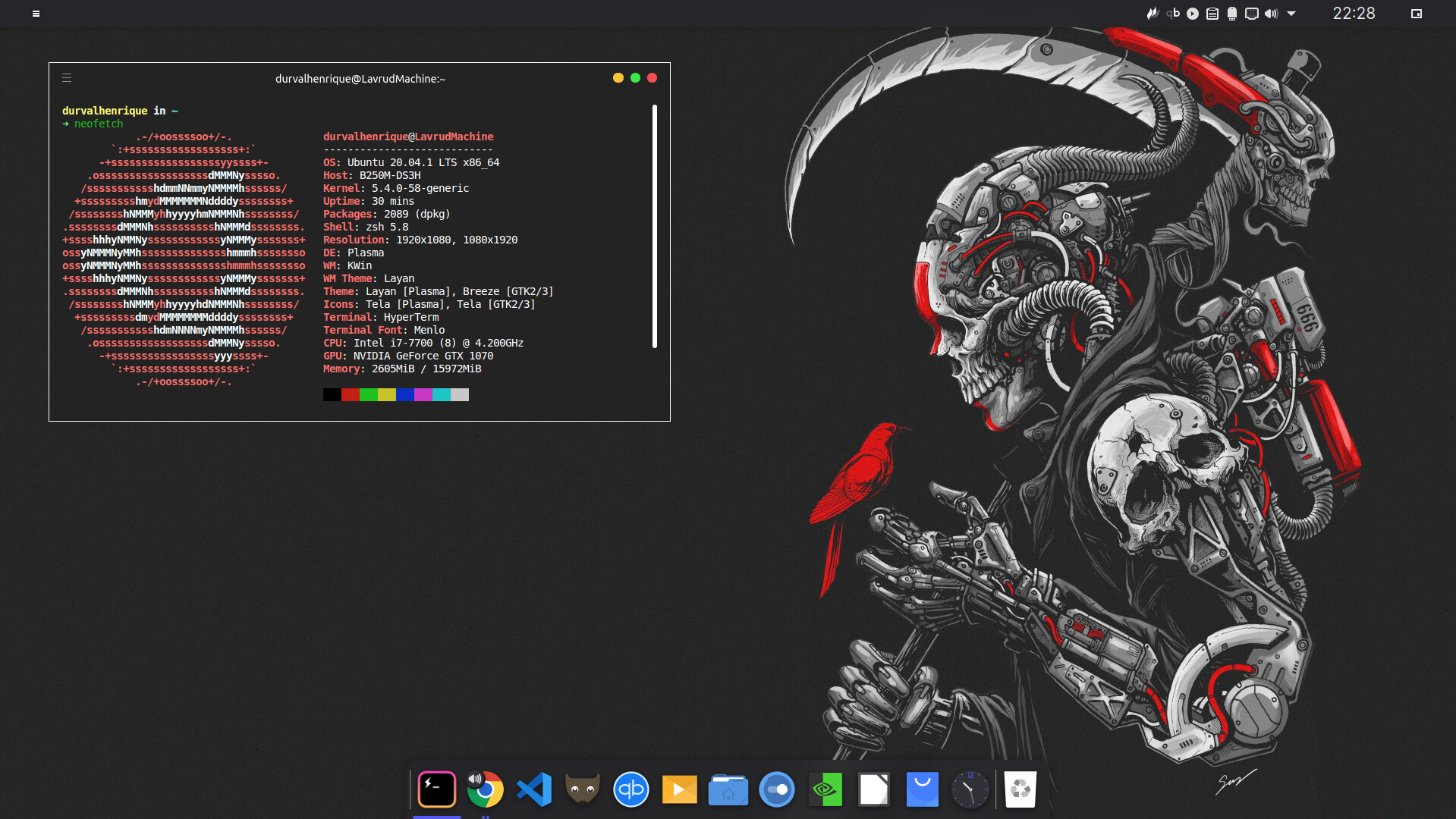This screenshot has width=1456, height=819.
Task: Click the volume icon in system tray
Action: 1271,14
